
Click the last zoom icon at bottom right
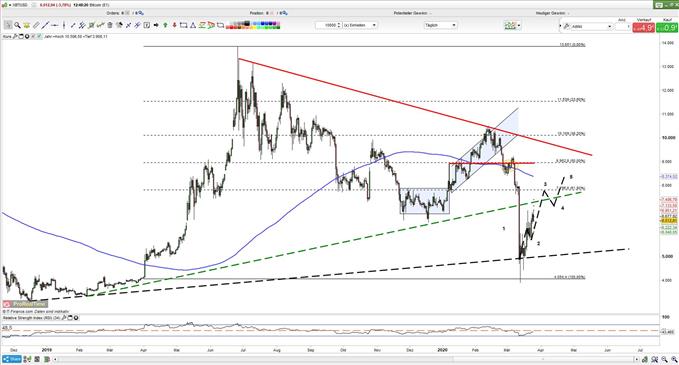click(x=674, y=359)
